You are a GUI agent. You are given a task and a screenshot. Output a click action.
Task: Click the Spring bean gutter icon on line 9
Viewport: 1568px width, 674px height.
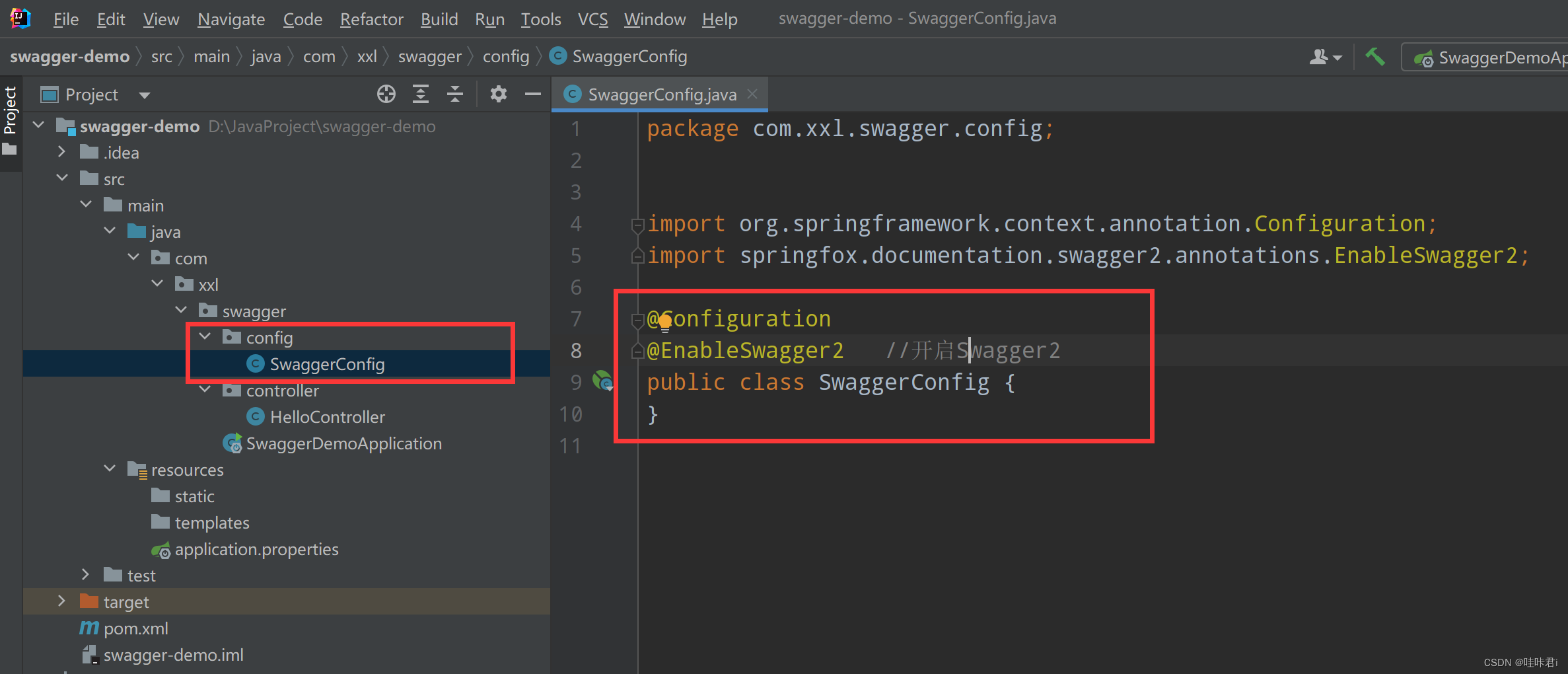tap(602, 381)
